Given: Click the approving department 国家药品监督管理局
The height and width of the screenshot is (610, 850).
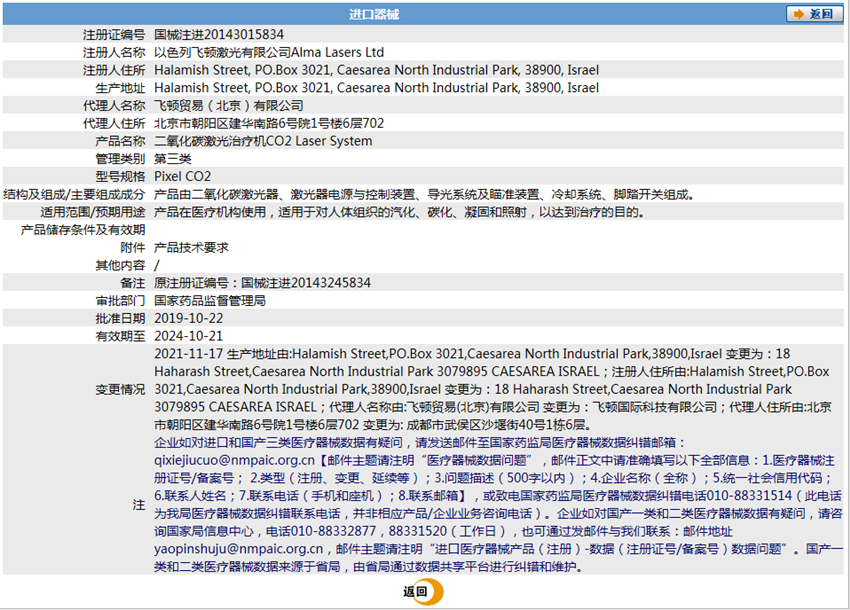Looking at the screenshot, I should 210,301.
